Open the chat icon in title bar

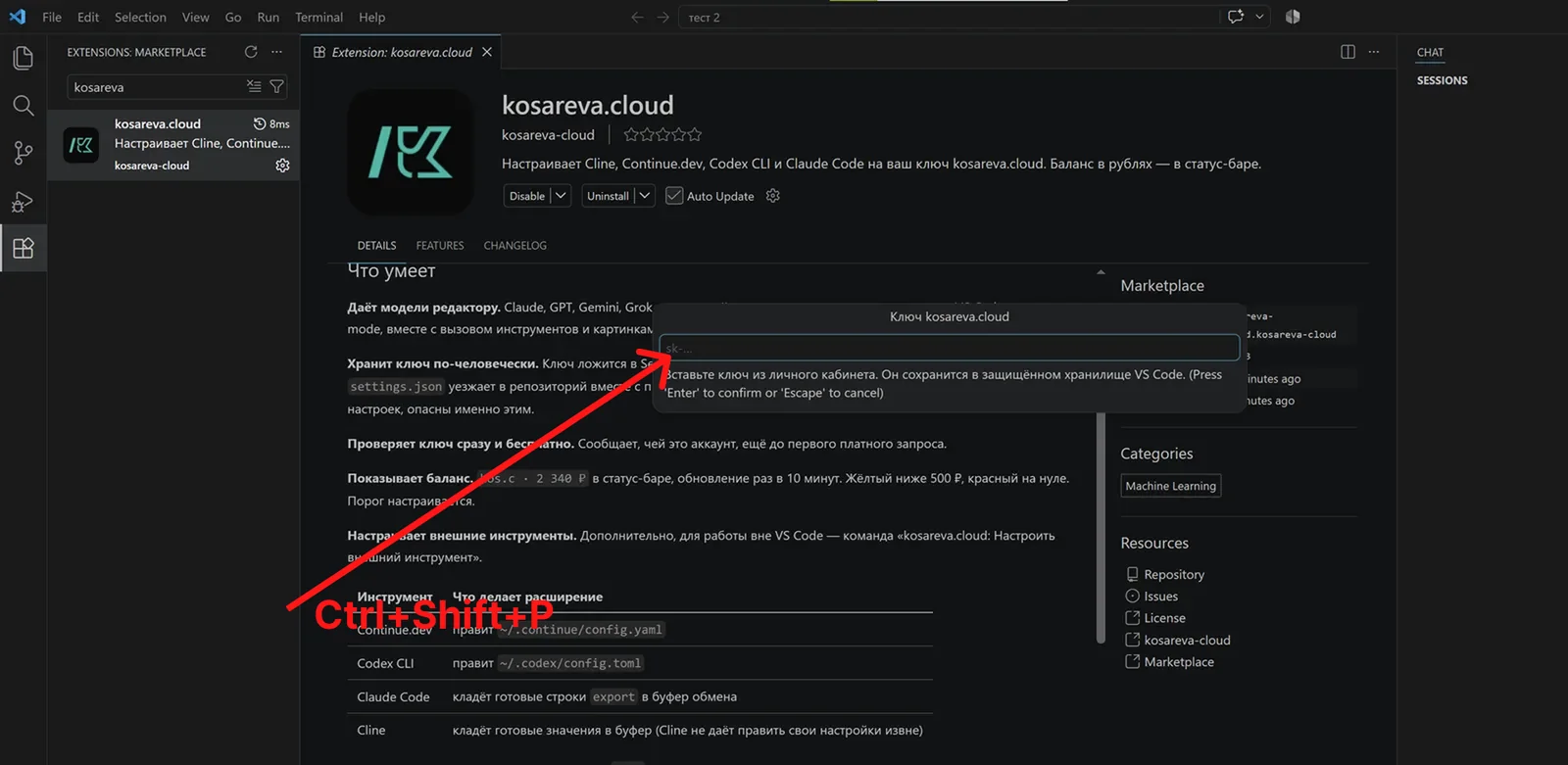tap(1236, 17)
